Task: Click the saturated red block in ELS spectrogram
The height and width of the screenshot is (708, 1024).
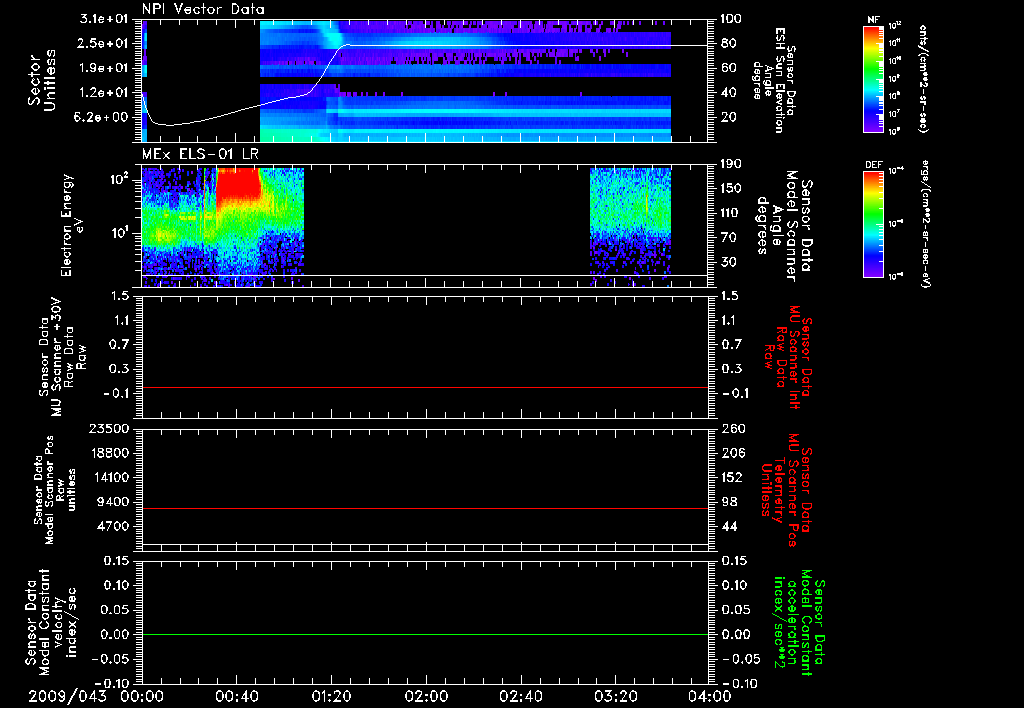Action: (238, 185)
